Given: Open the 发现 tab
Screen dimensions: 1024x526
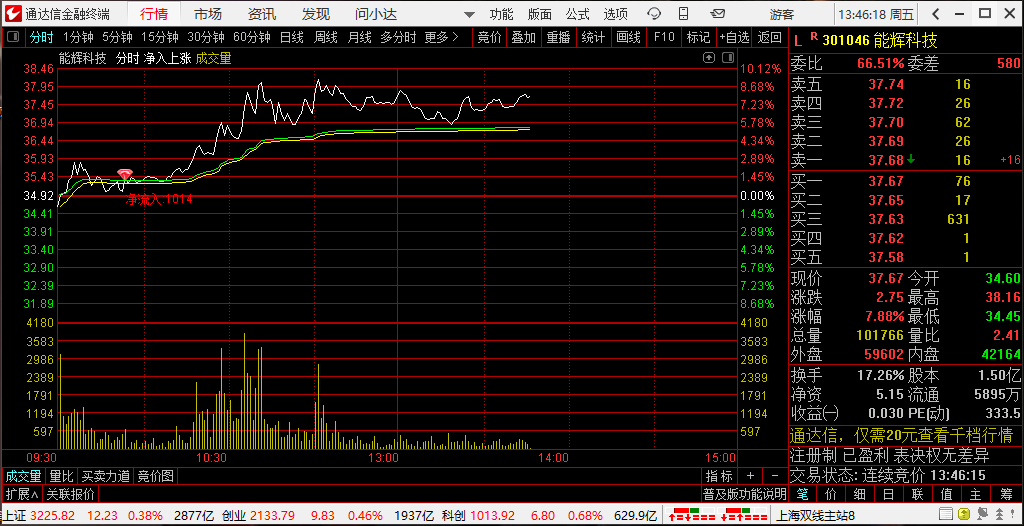Looking at the screenshot, I should coord(315,14).
